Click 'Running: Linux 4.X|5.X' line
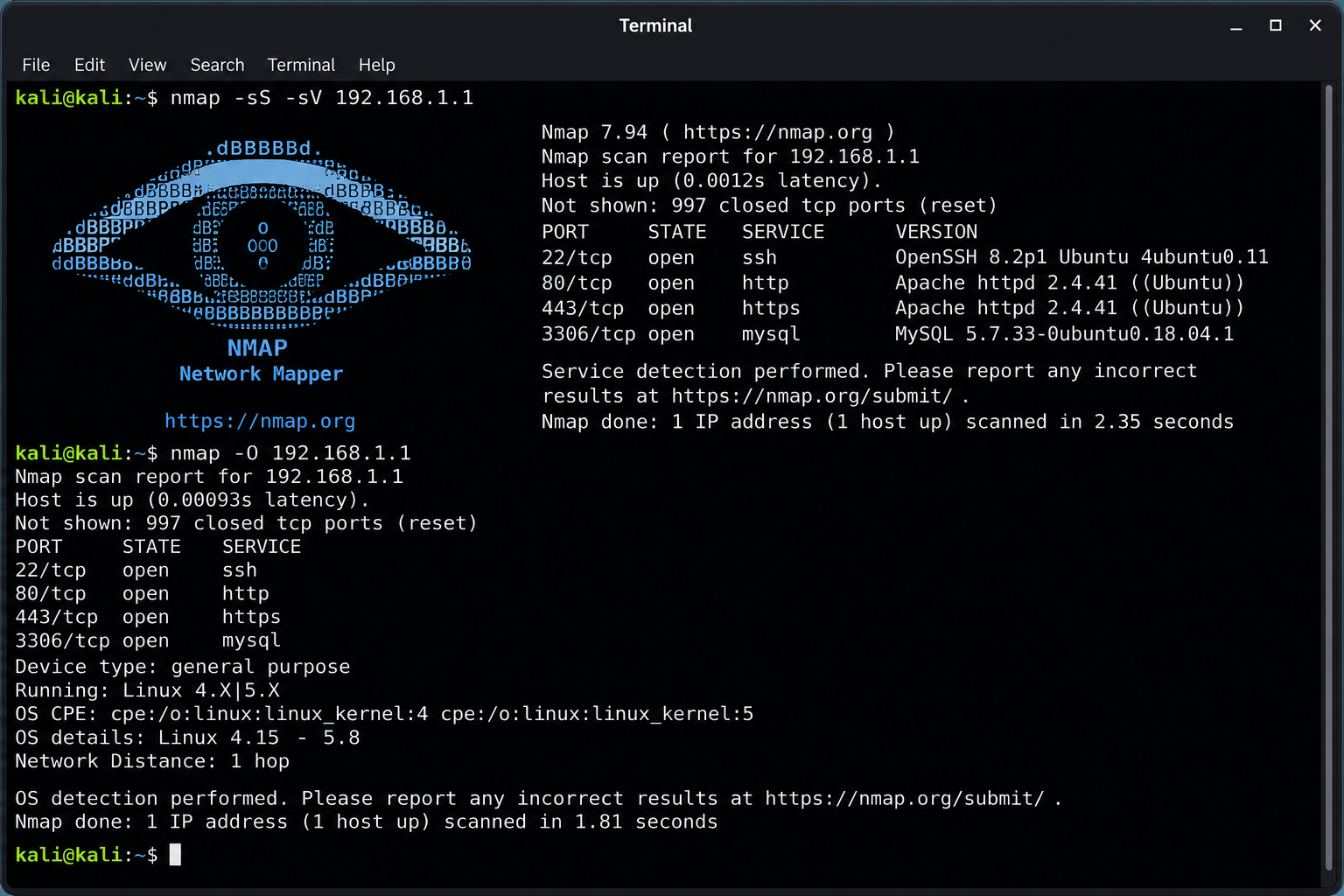Screen dimensions: 1344x896 tap(147, 690)
